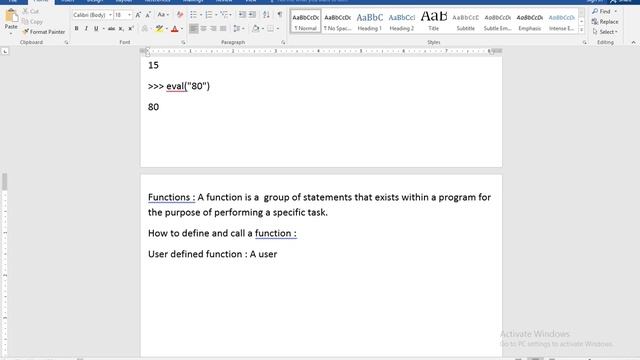640x360 pixels.
Task: Apply red font color
Action: click(175, 29)
